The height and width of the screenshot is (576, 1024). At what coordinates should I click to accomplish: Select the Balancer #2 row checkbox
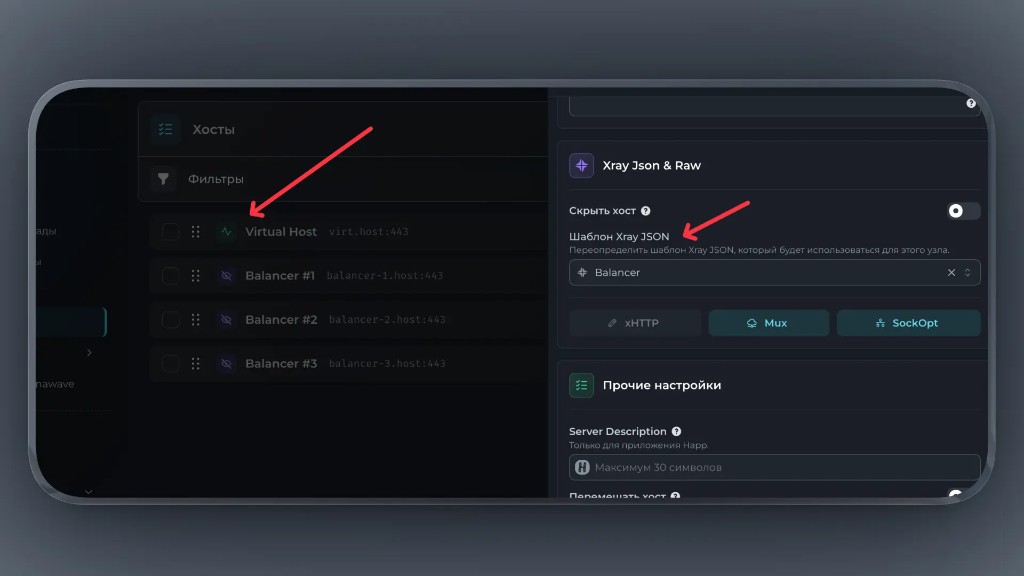pyautogui.click(x=171, y=320)
